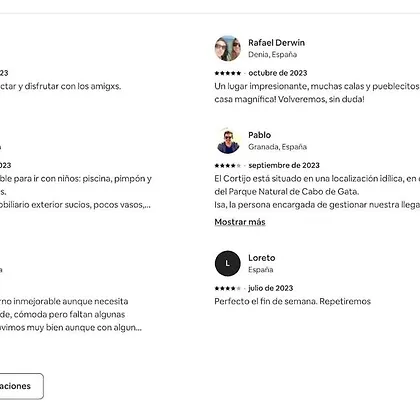Click Rafael's review text about calas y pueblecitos
420x420 pixels.
(317, 93)
